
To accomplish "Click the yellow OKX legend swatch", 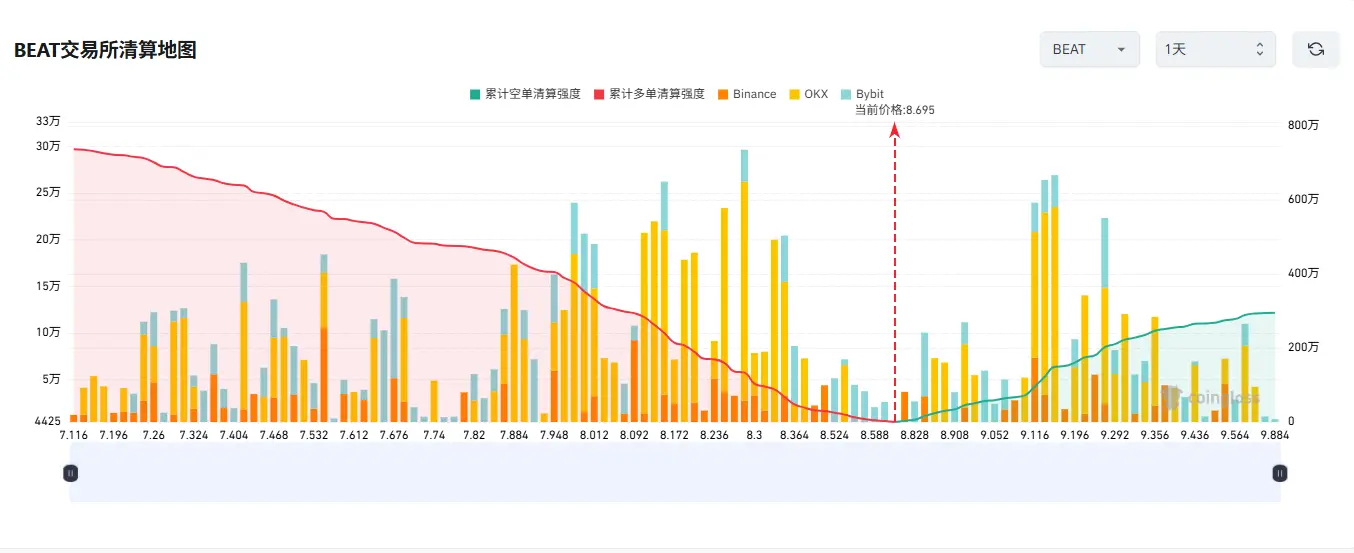I will (794, 94).
